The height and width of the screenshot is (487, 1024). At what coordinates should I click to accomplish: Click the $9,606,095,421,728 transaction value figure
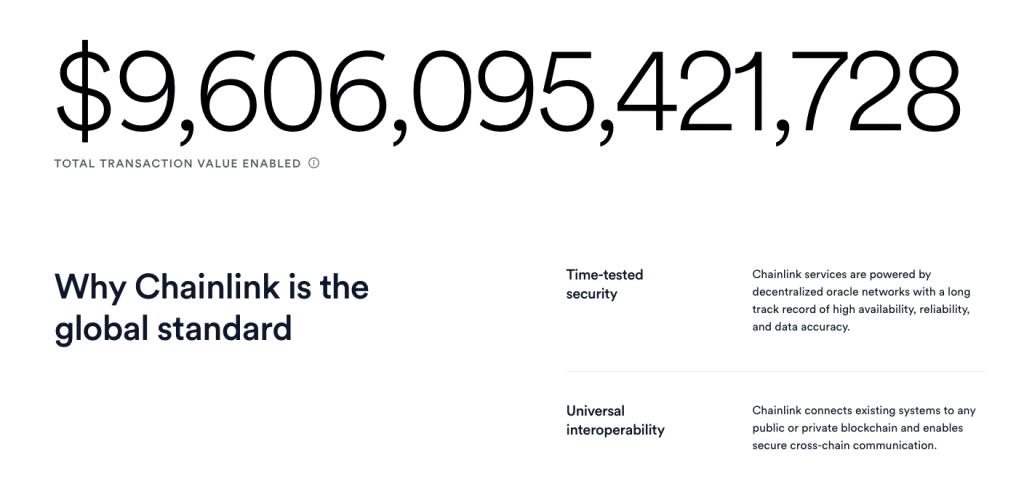508,92
